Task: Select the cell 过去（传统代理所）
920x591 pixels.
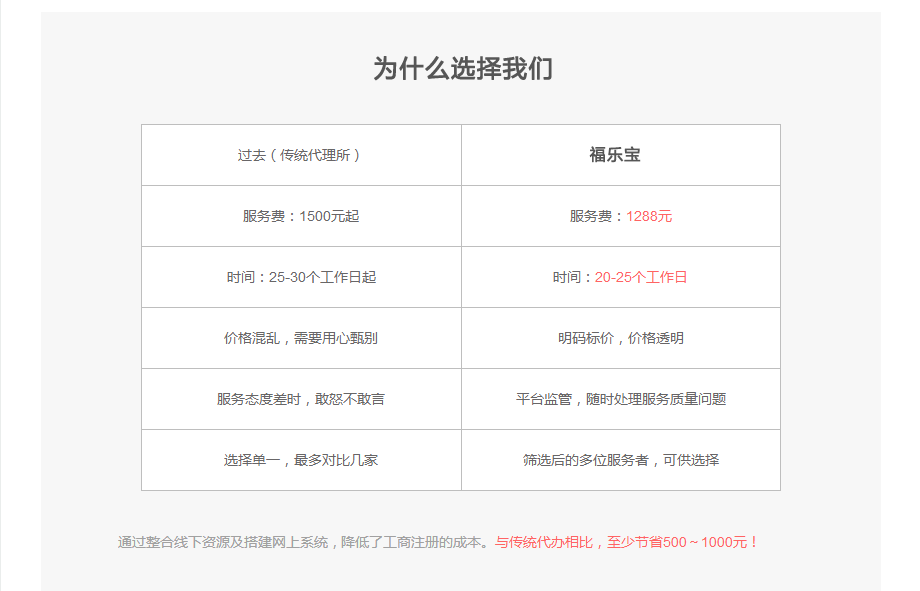Action: click(301, 155)
